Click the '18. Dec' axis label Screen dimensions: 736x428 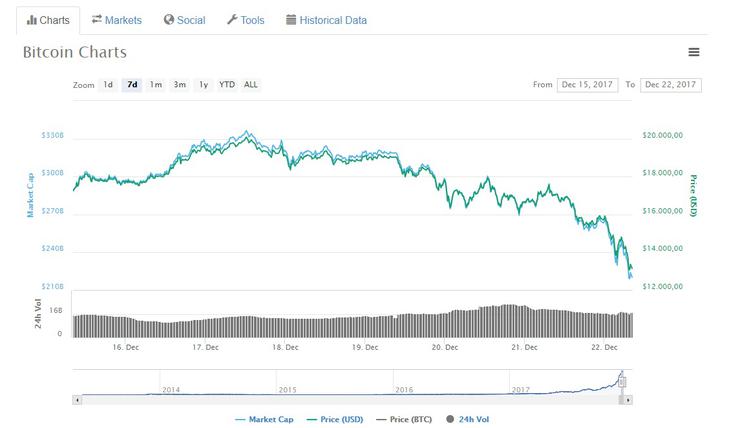285,347
